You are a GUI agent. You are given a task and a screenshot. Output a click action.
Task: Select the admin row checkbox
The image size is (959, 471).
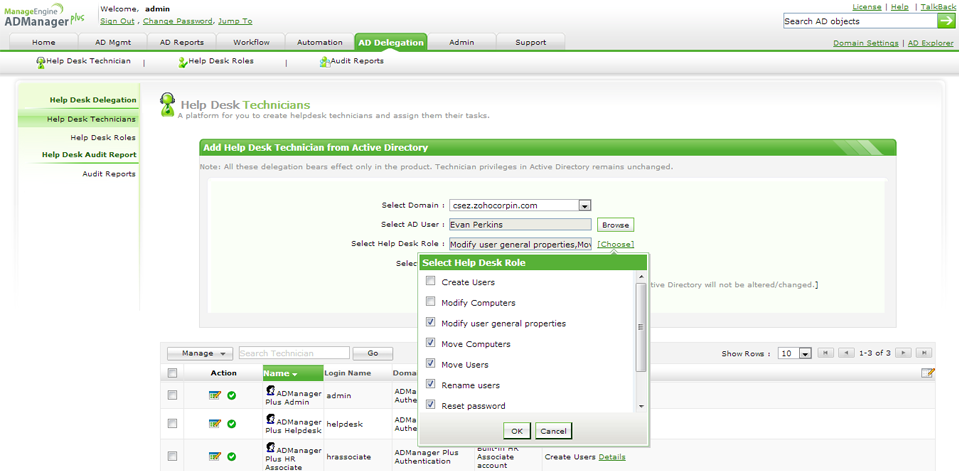click(x=172, y=396)
